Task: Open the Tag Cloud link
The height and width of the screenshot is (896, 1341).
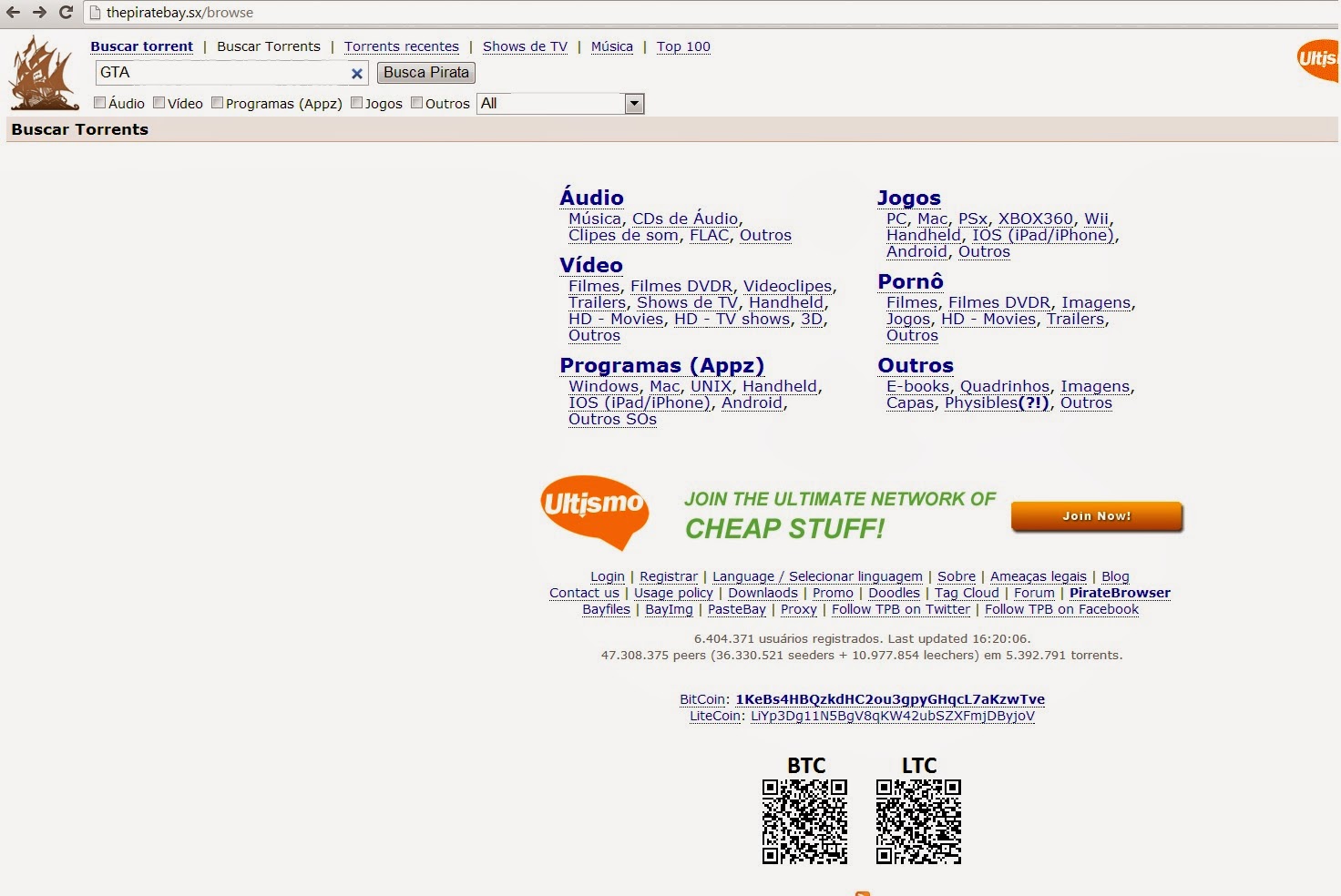Action: coord(967,593)
